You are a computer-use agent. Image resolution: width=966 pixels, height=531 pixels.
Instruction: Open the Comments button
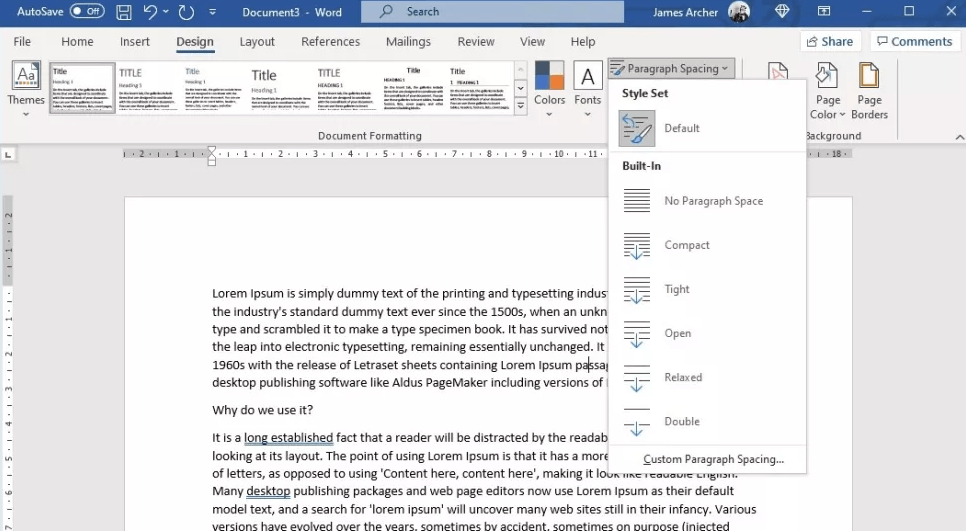click(914, 41)
